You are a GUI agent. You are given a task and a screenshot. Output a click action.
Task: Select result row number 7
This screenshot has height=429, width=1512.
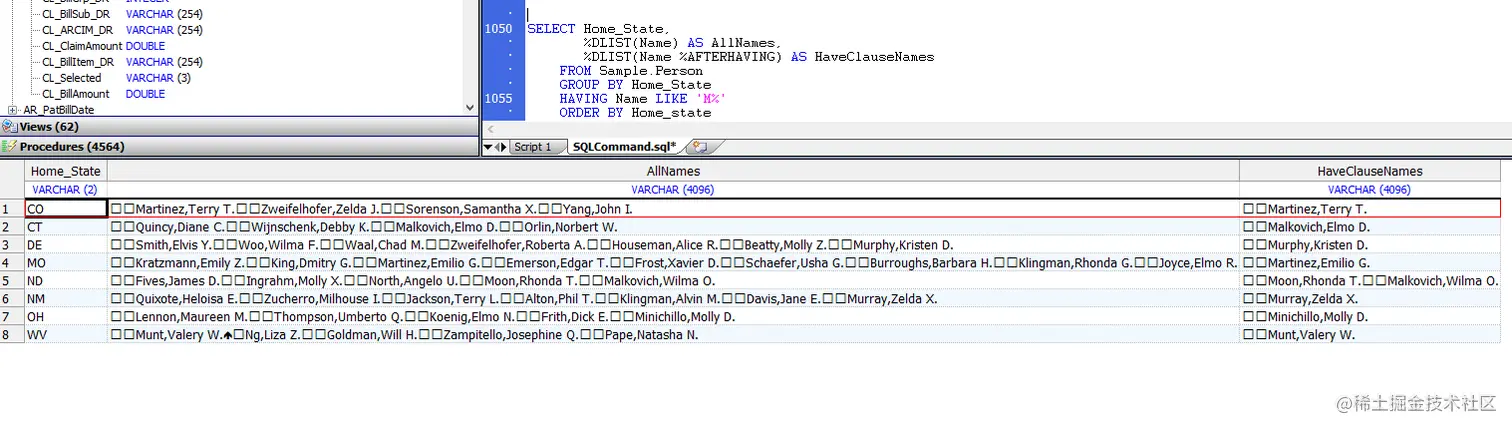pos(12,317)
